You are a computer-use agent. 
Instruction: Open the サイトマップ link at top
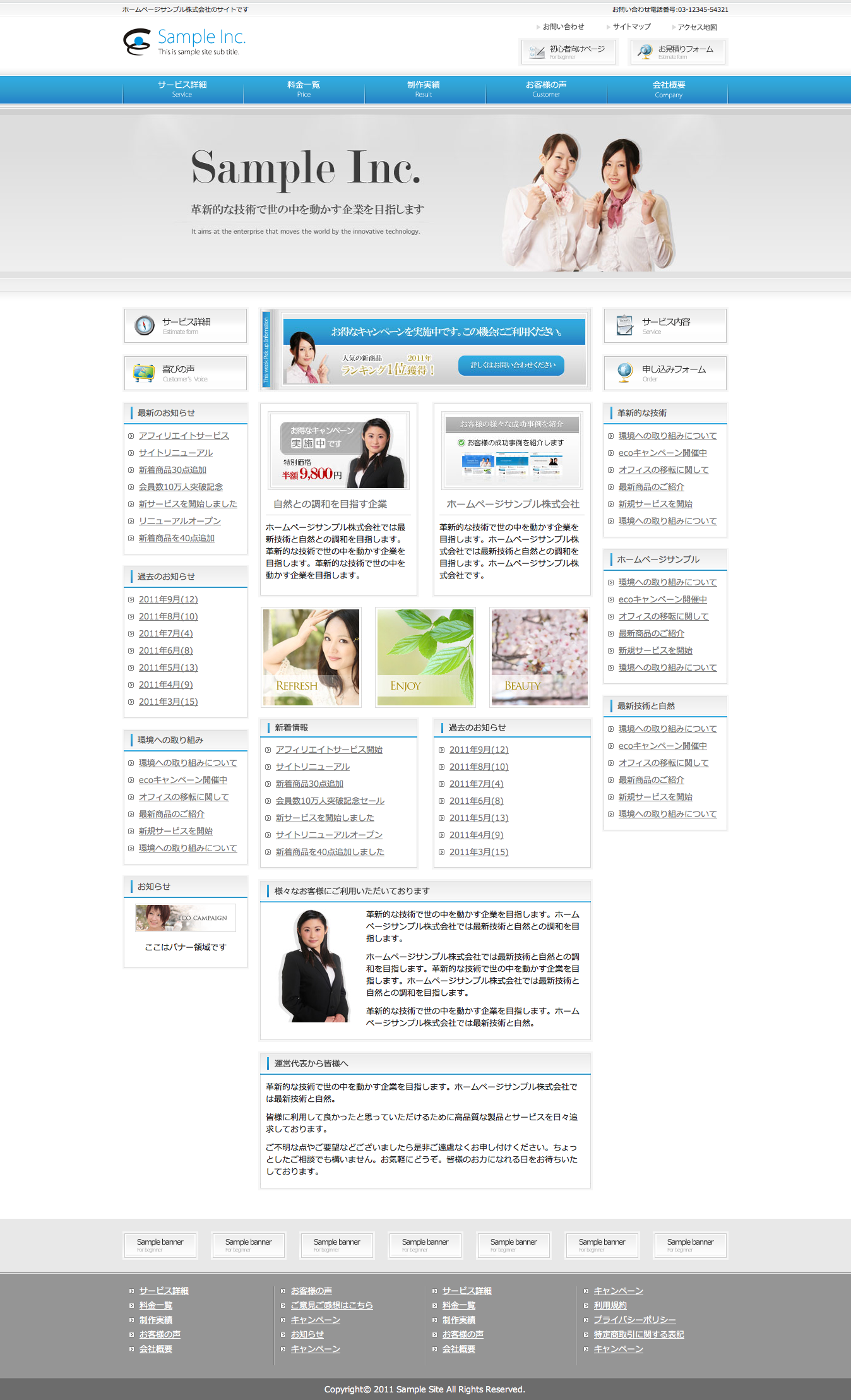tap(631, 27)
